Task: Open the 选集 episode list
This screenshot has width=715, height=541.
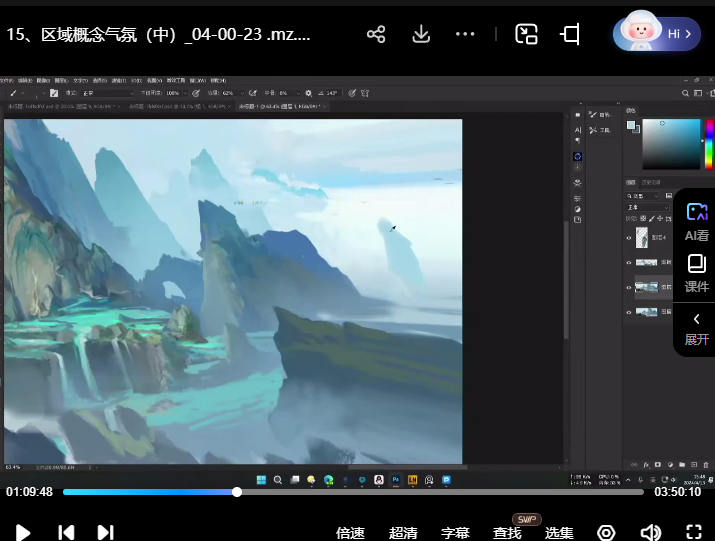Action: [x=559, y=533]
